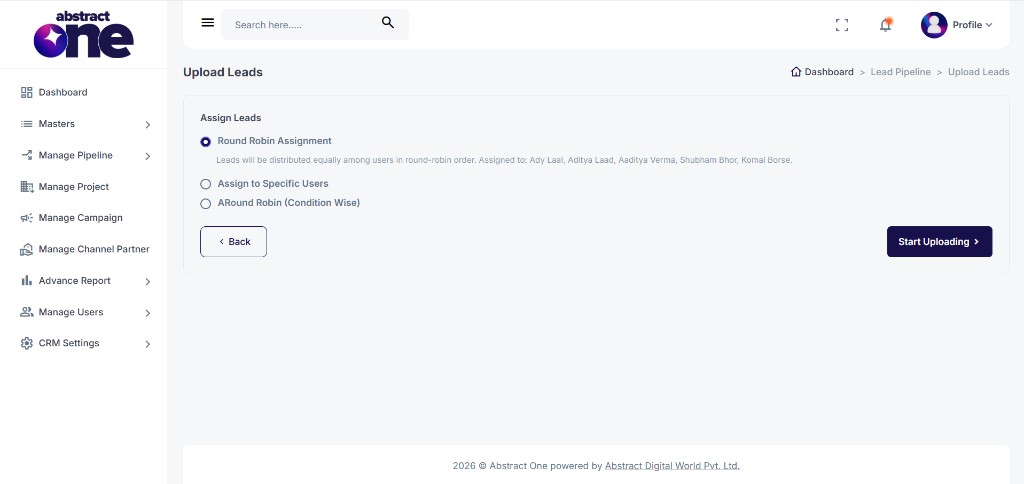Go to Dashboard via the breadcrumb link
Image resolution: width=1024 pixels, height=484 pixels.
(829, 72)
